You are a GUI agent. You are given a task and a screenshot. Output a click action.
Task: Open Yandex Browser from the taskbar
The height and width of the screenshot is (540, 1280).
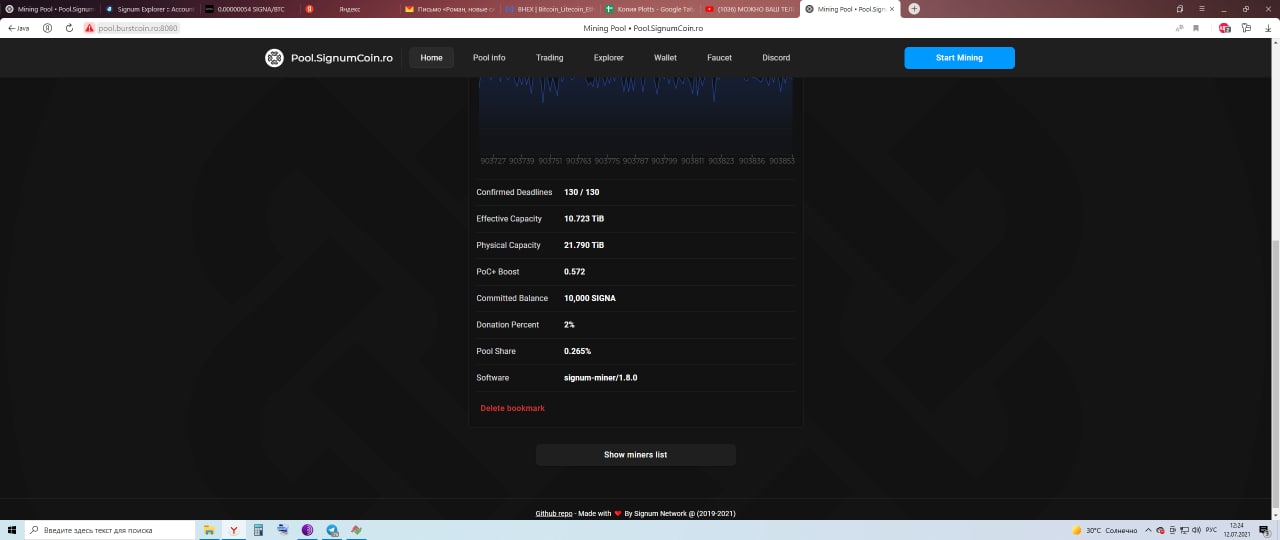coord(234,530)
